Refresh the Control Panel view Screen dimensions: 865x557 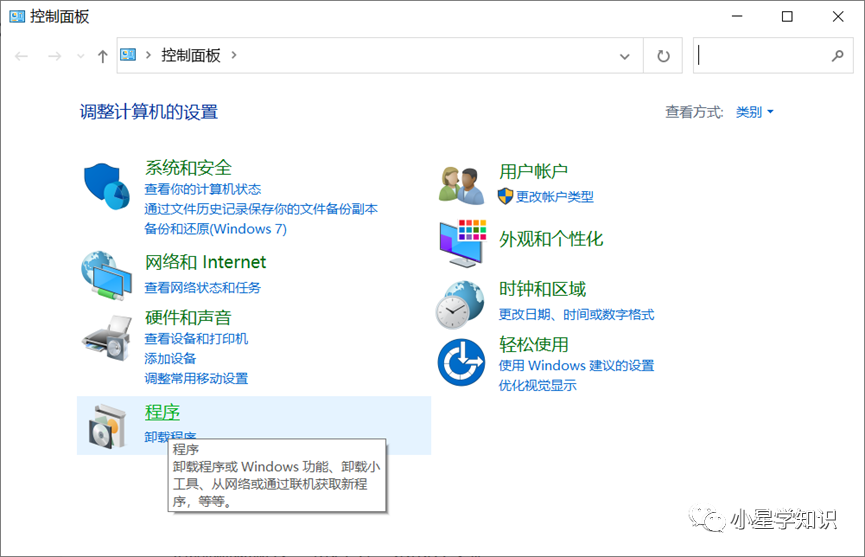[x=663, y=56]
